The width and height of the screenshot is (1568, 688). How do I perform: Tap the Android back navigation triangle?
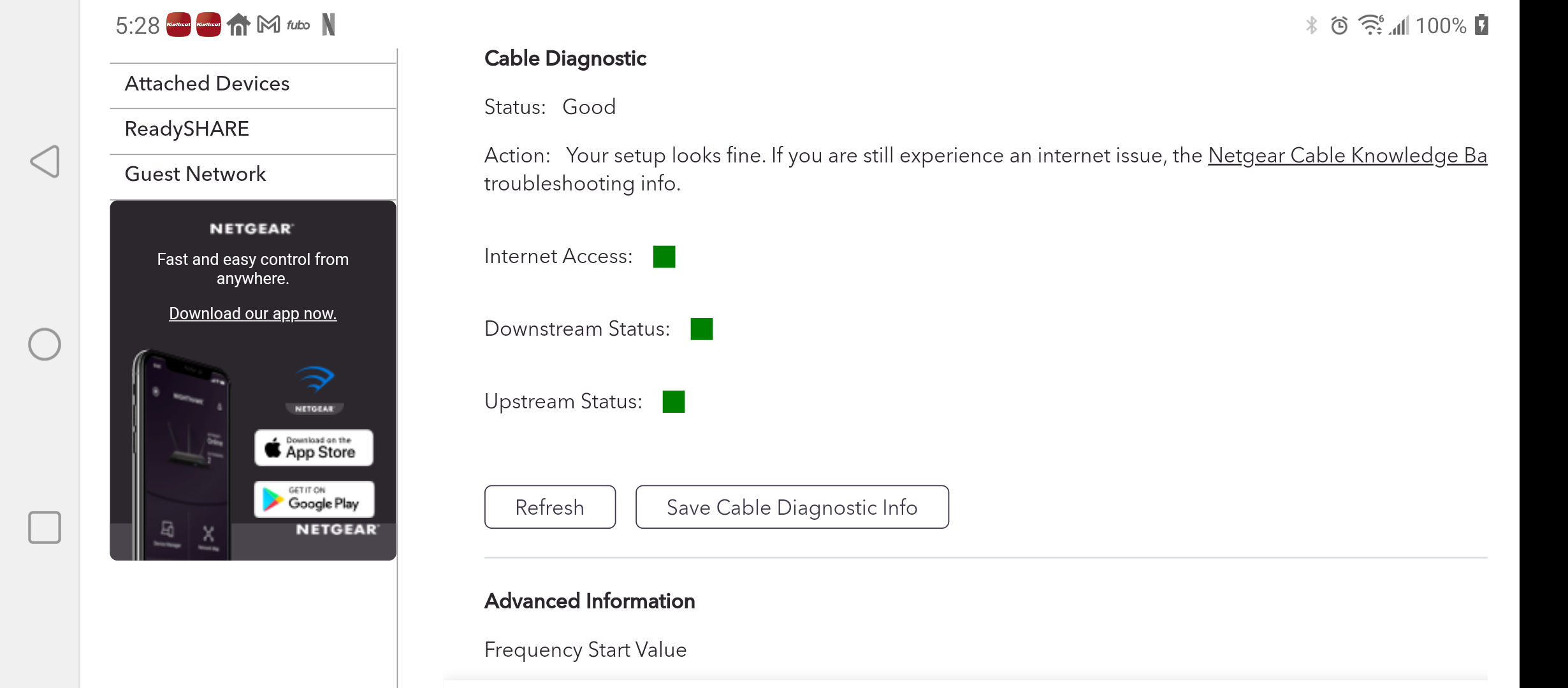[x=45, y=161]
